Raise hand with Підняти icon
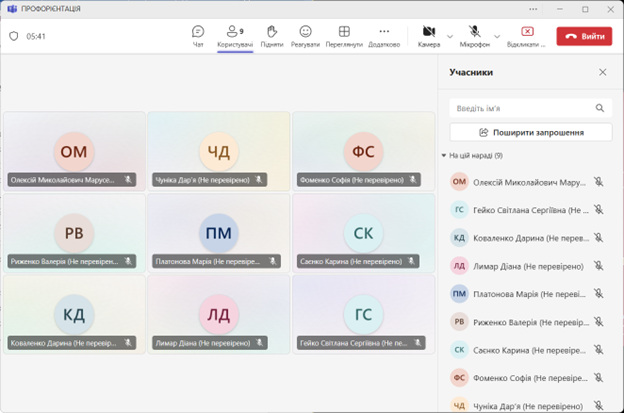The image size is (624, 413). pyautogui.click(x=271, y=35)
